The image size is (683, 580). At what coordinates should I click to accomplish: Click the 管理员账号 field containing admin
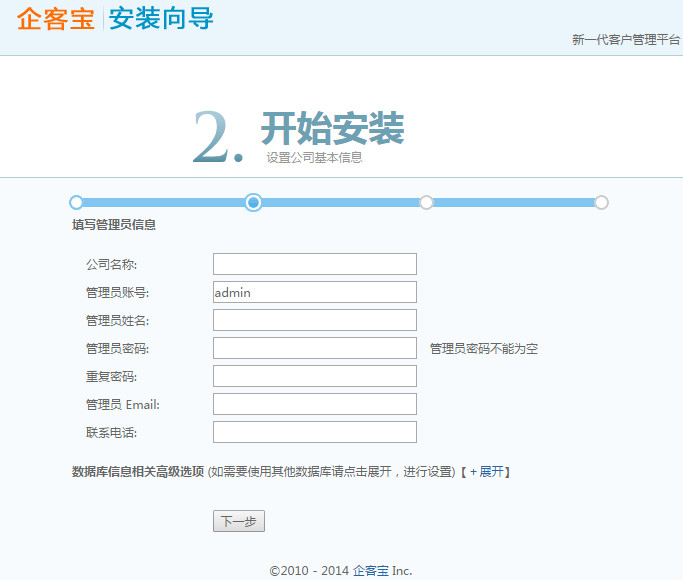pyautogui.click(x=315, y=292)
